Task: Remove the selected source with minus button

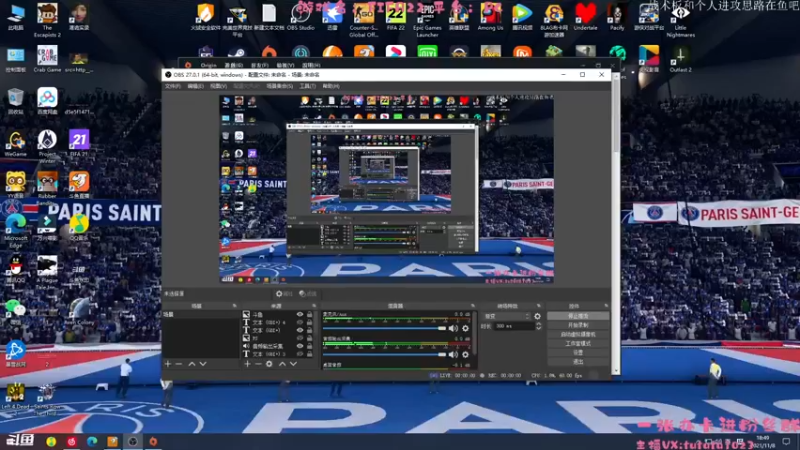Action: [x=258, y=364]
